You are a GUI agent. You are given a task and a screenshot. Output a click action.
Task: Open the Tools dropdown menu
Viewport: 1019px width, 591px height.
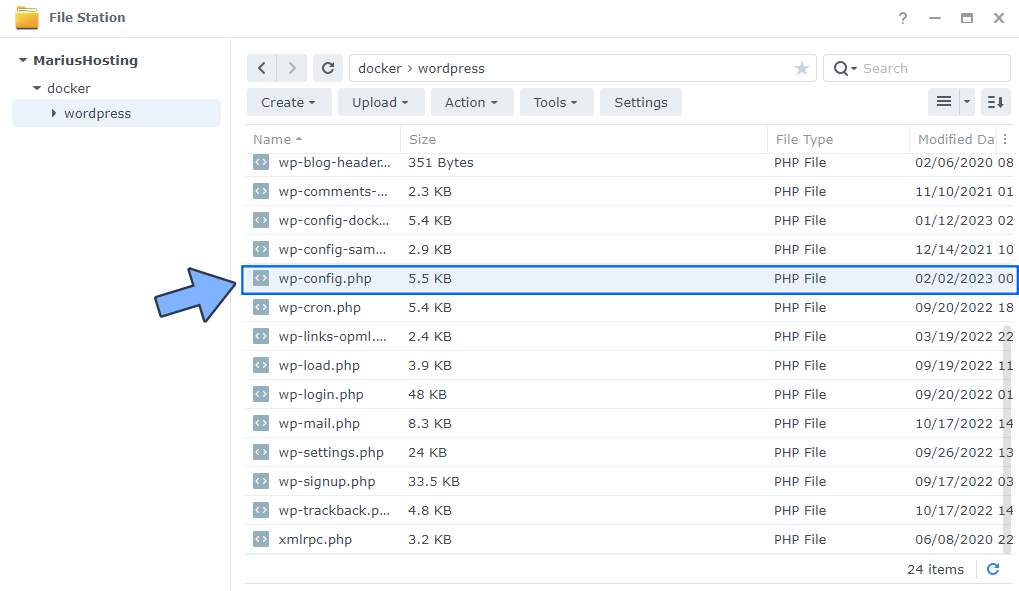[556, 102]
